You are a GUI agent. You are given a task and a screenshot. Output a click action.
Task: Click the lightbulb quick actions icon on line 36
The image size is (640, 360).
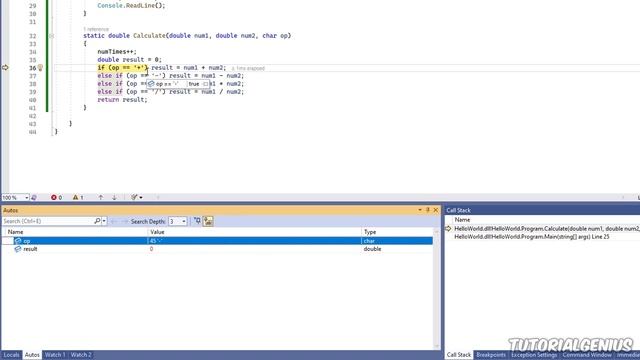tap(40, 68)
